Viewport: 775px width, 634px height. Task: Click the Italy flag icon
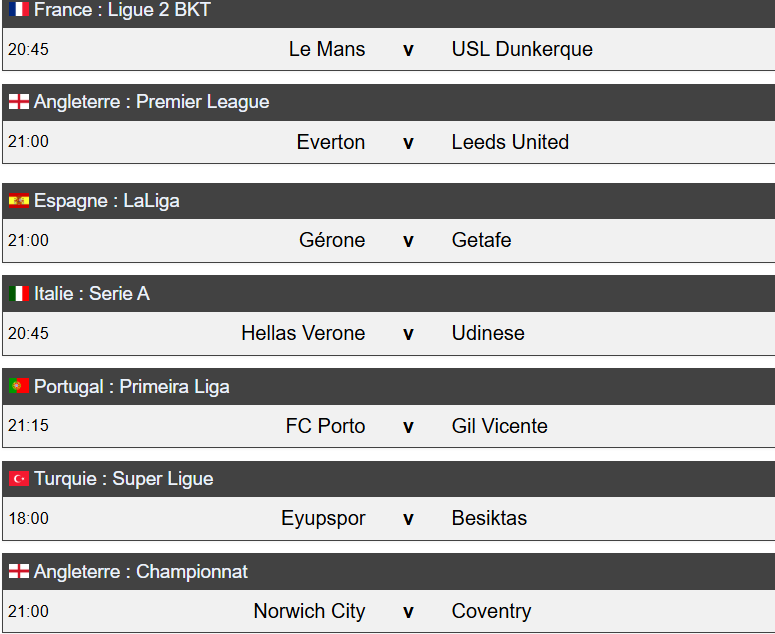19,294
